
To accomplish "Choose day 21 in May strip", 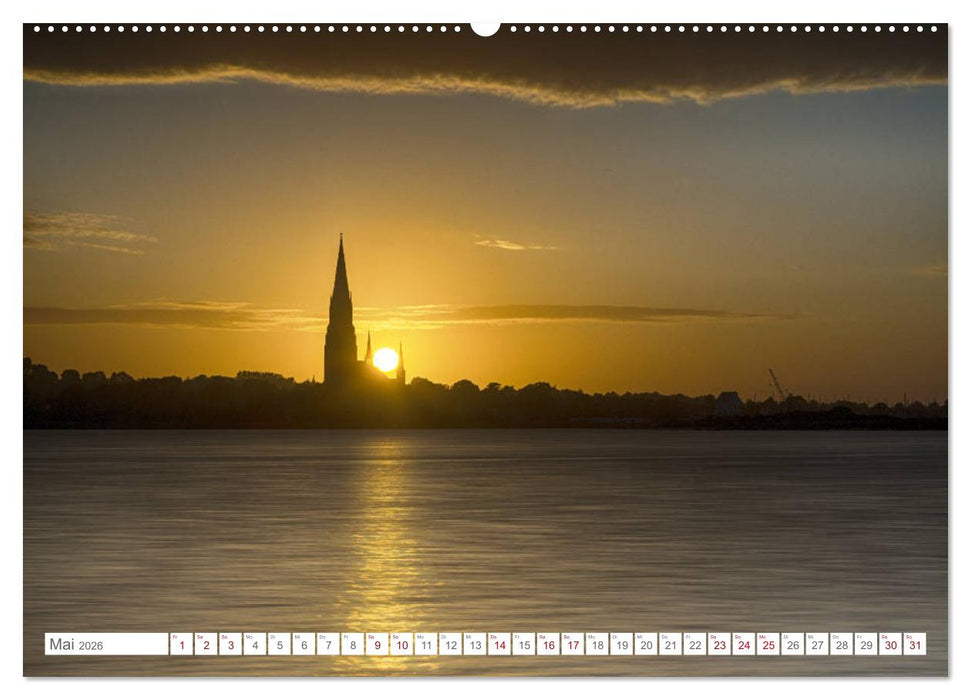I will (670, 644).
